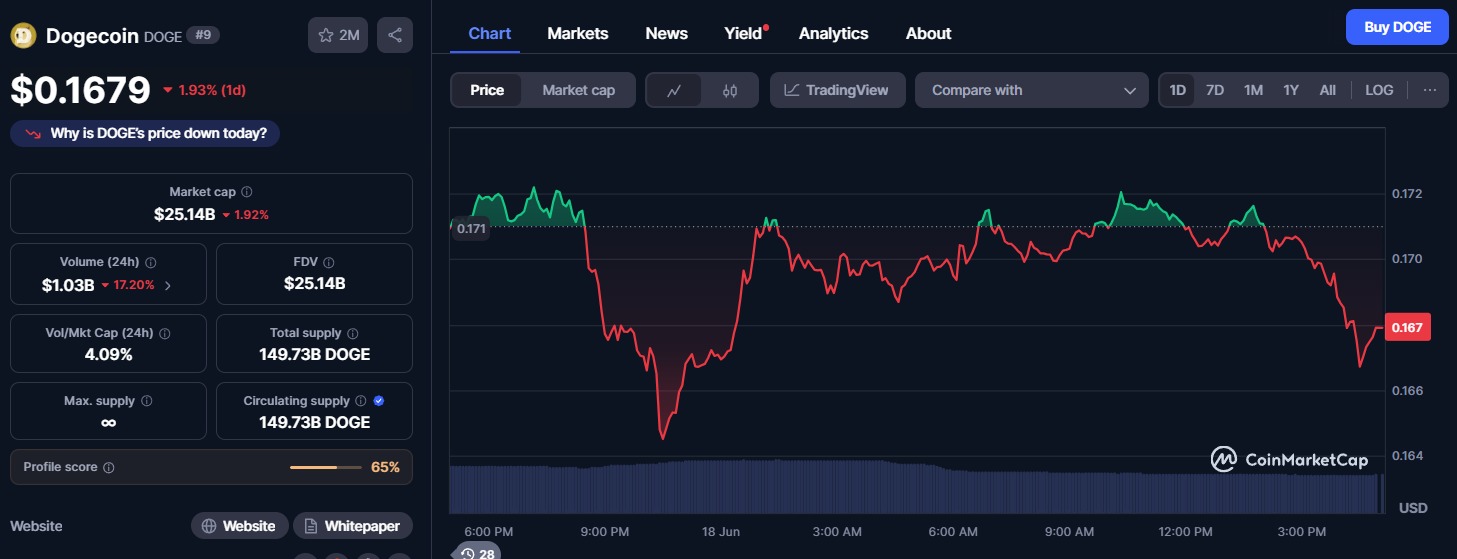Click the document icon on Whitepaper button
This screenshot has height=559, width=1457.
[312, 526]
